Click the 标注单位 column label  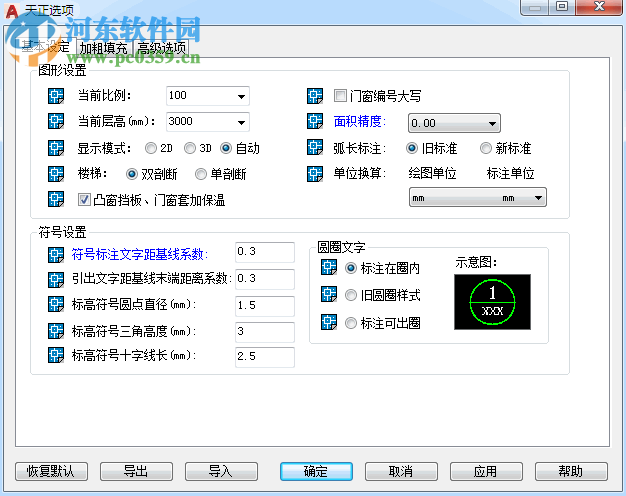coord(510,174)
